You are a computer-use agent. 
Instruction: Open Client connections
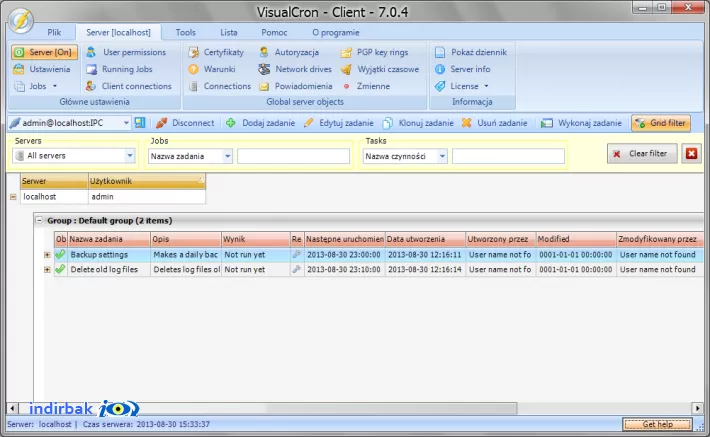click(x=129, y=86)
